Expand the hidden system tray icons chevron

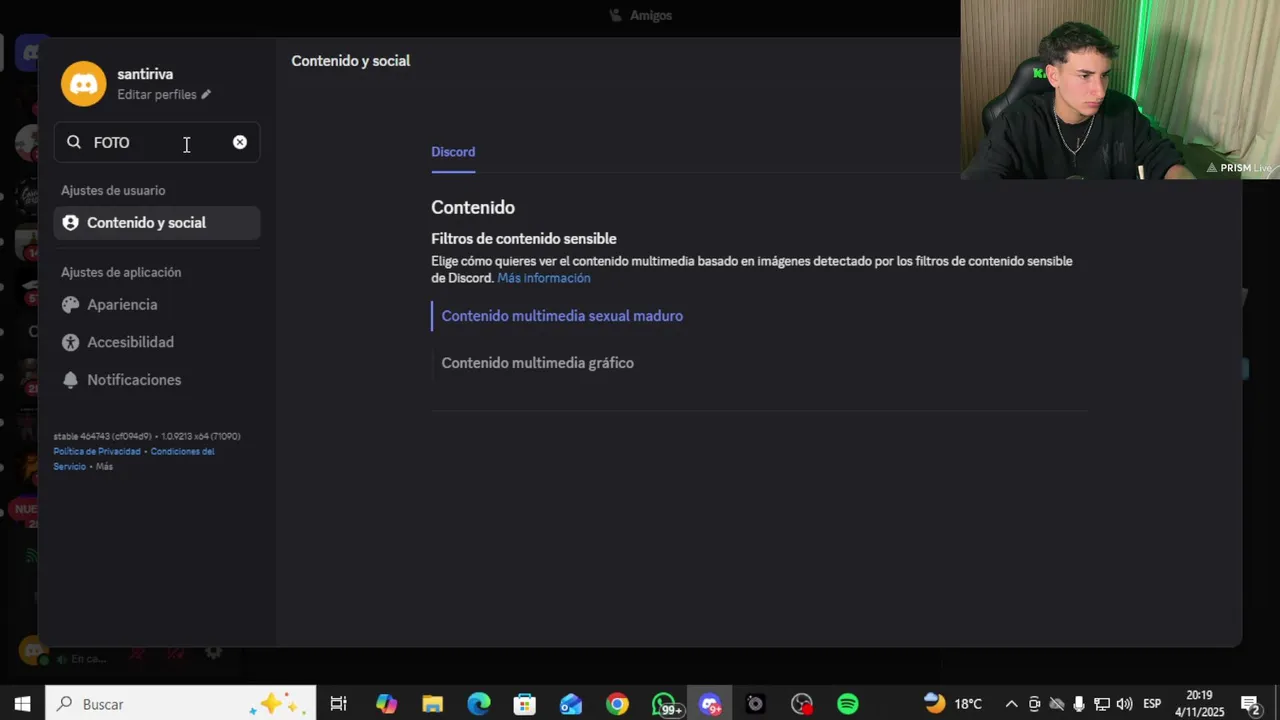coord(1011,704)
